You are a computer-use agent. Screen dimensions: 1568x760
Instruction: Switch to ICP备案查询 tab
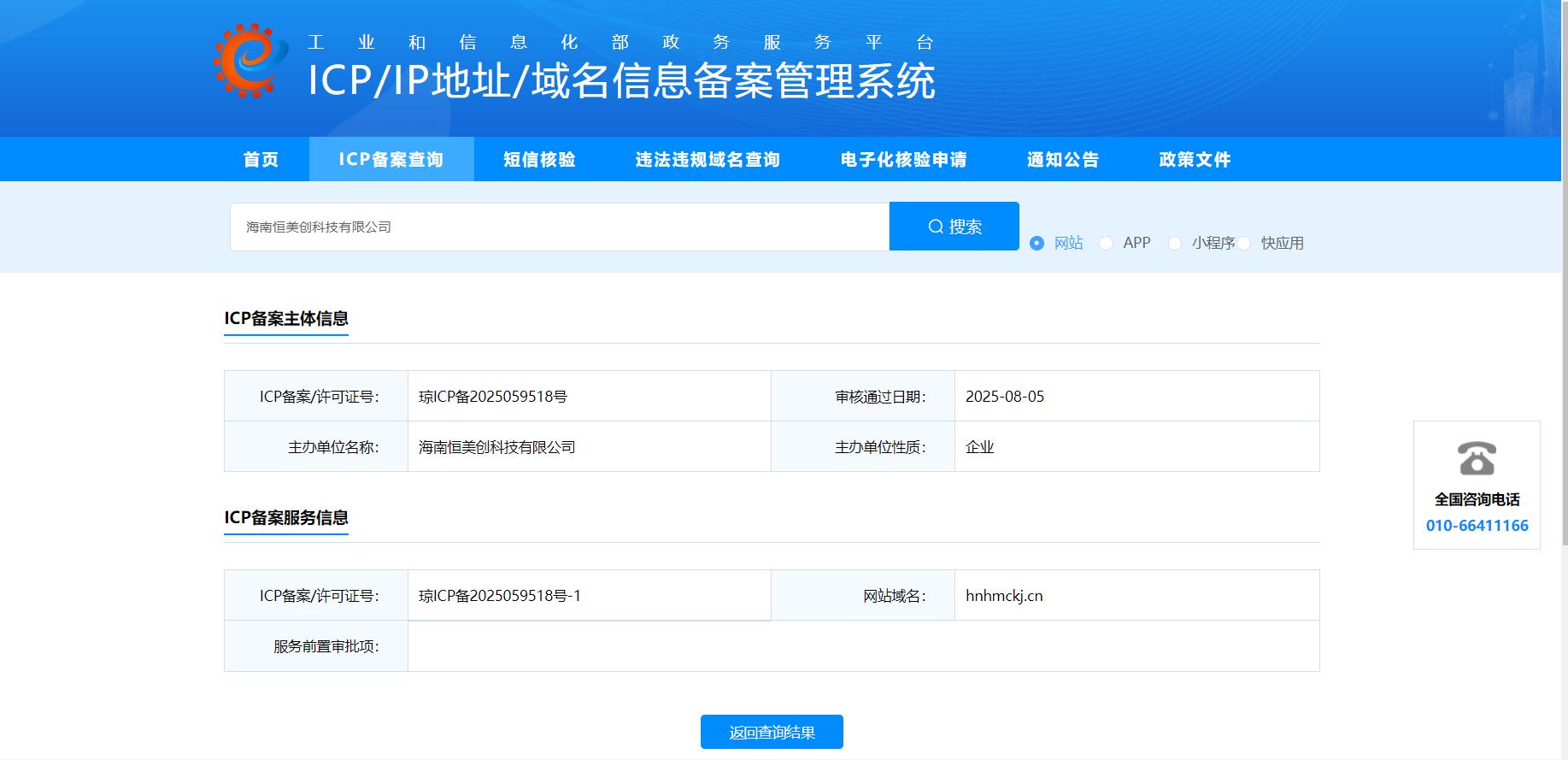pos(391,160)
